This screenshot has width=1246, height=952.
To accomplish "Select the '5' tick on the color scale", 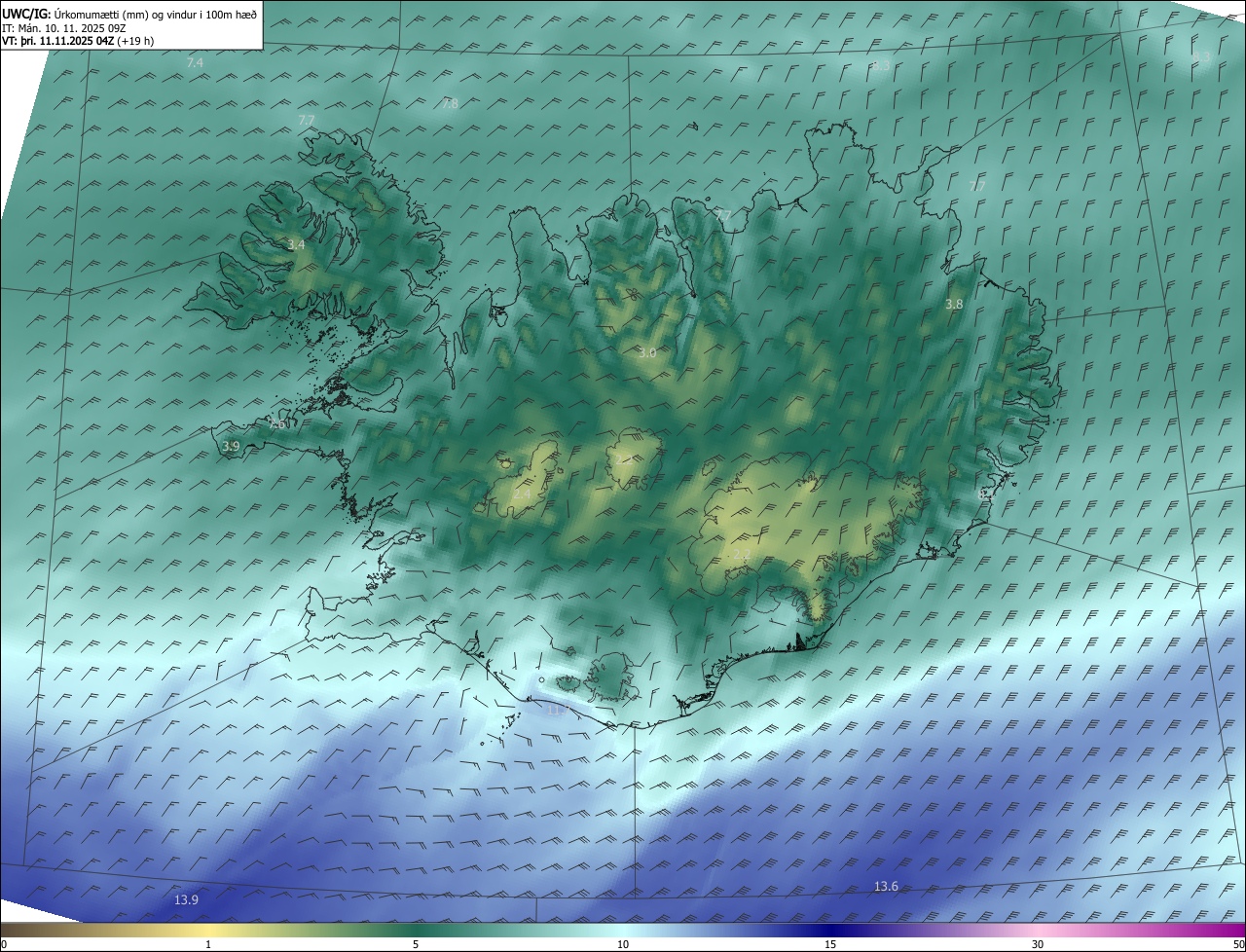I will click(x=416, y=944).
